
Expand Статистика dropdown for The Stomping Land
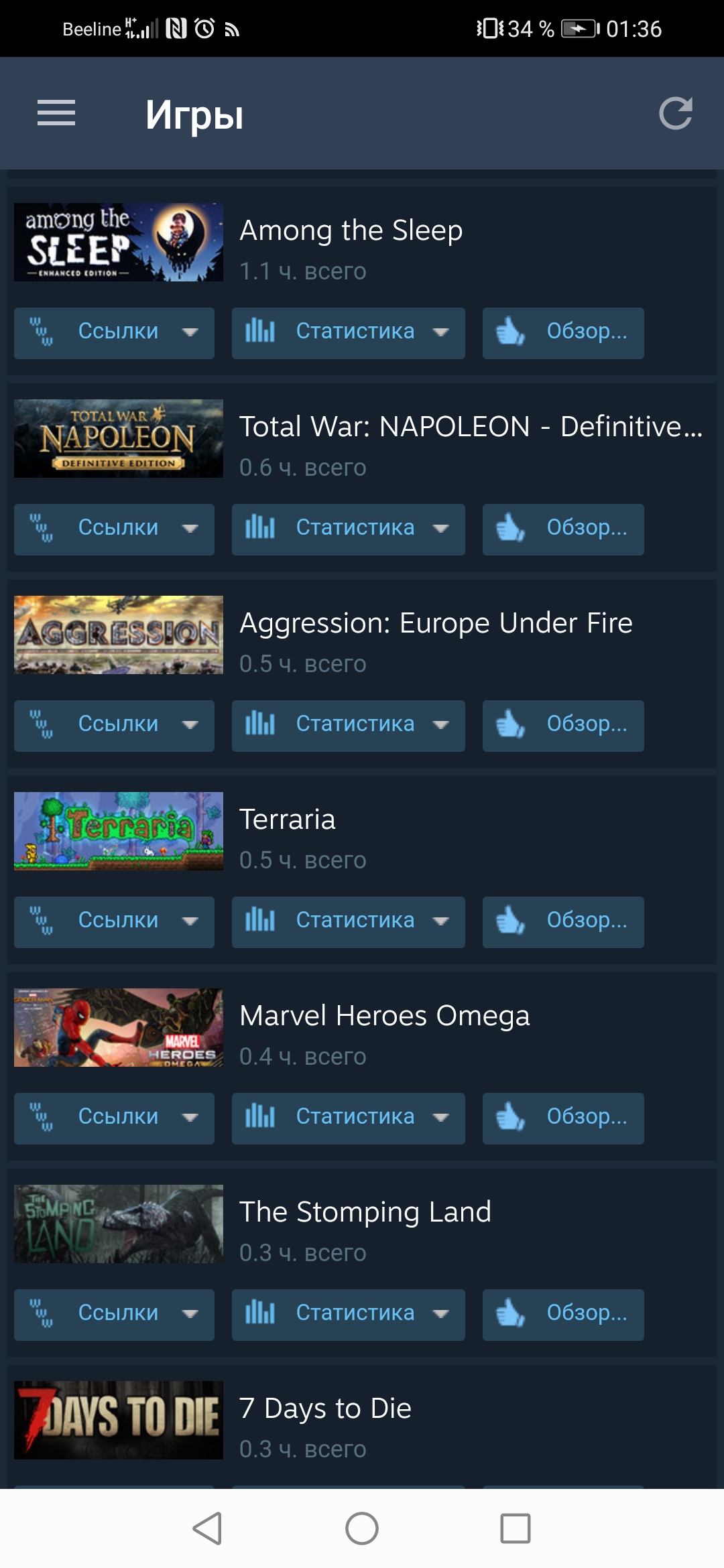440,1313
